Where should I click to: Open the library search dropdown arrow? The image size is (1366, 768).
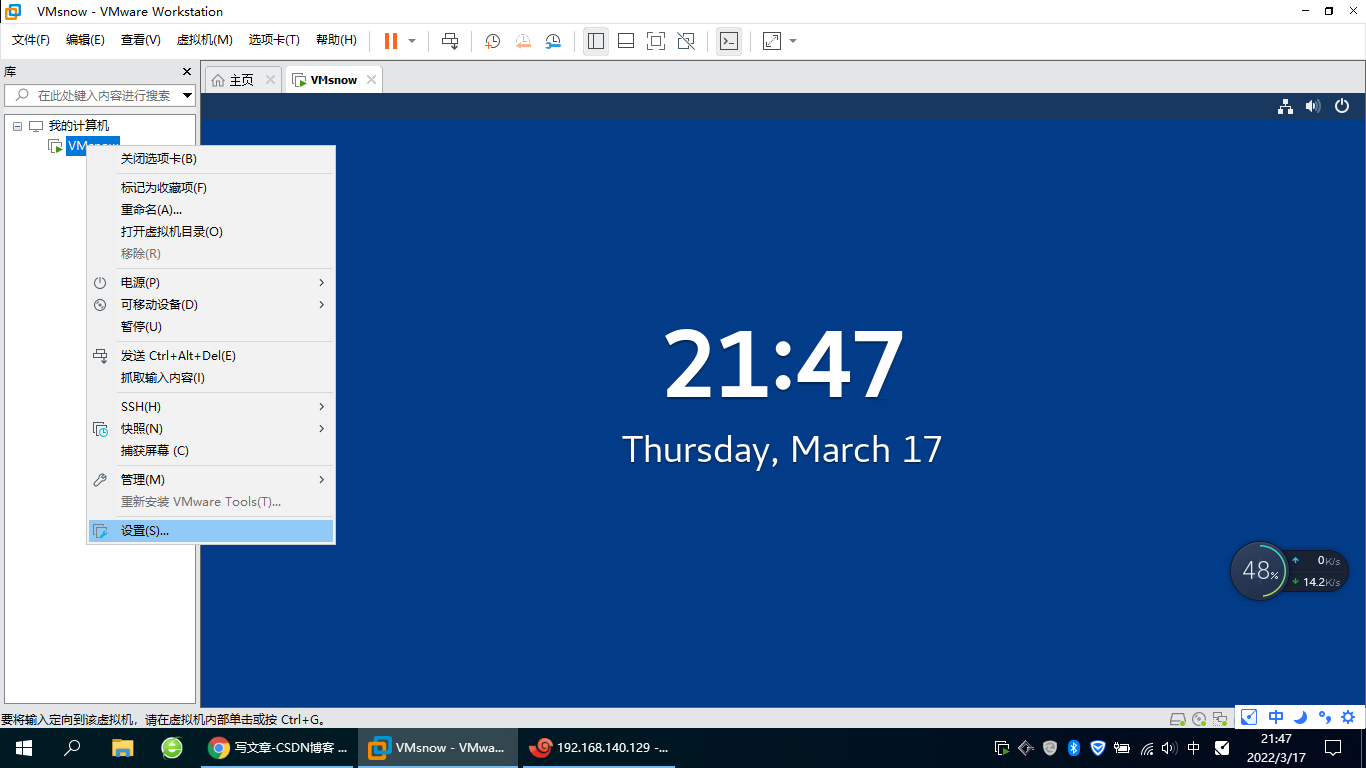[187, 96]
